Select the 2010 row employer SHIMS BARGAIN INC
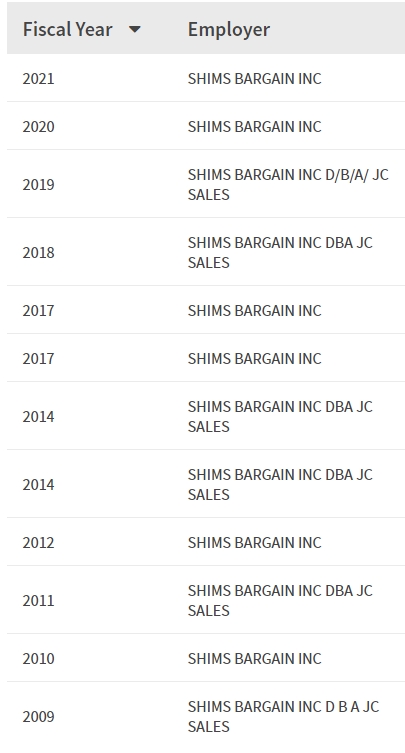Screen dimensions: 405x753 (255, 658)
